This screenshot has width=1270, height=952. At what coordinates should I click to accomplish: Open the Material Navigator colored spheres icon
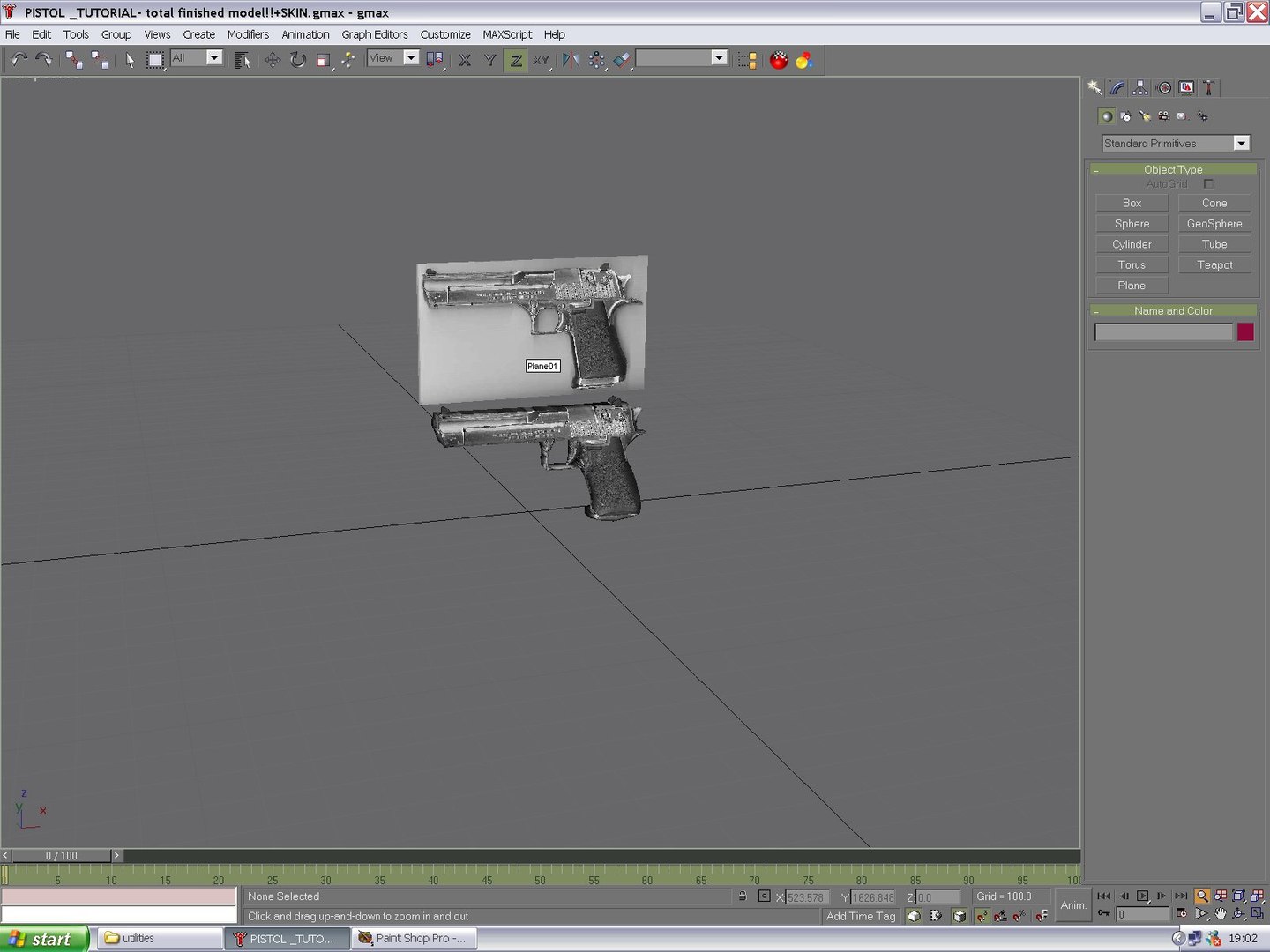[803, 60]
